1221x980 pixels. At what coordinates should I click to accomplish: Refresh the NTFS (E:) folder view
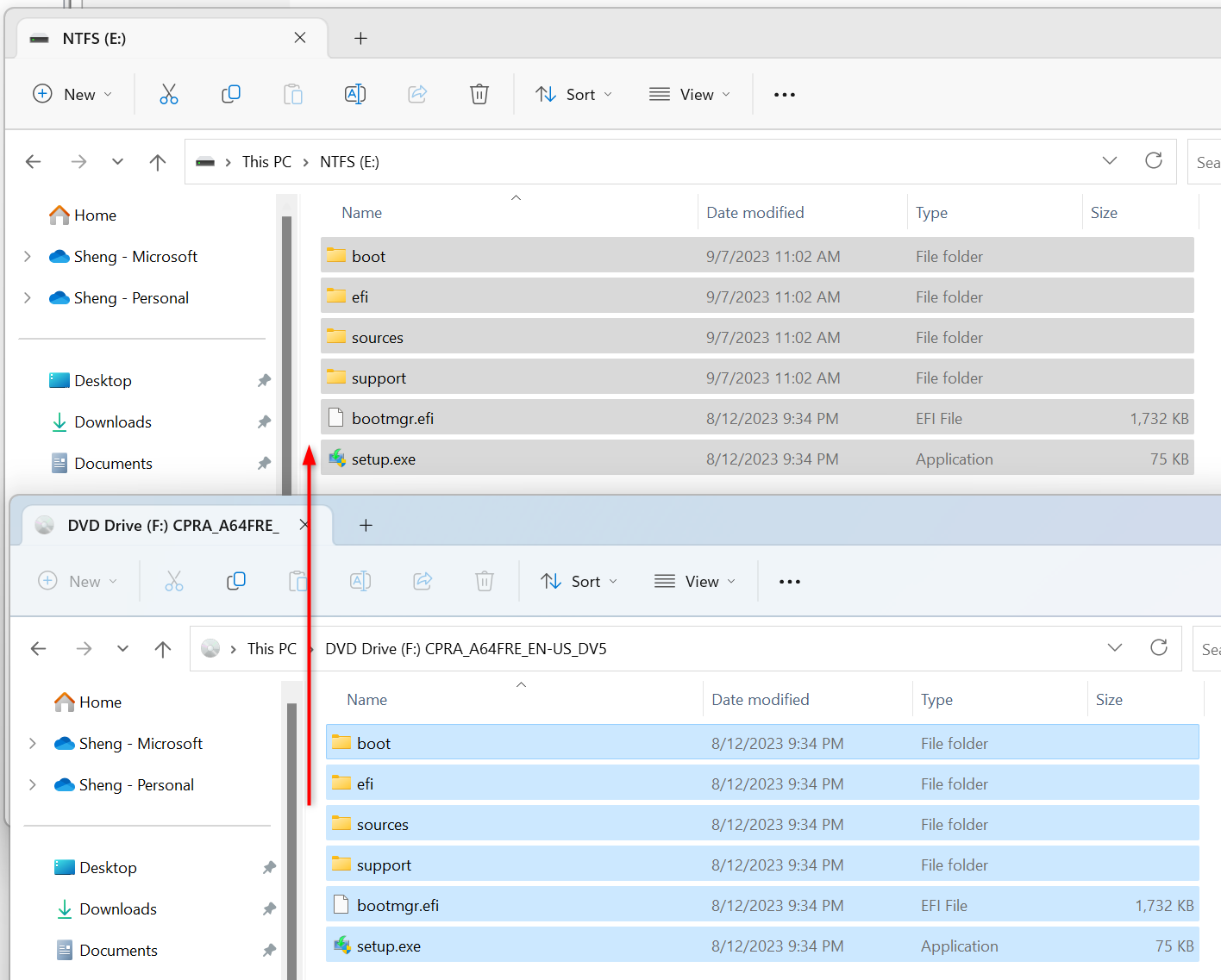coord(1154,161)
